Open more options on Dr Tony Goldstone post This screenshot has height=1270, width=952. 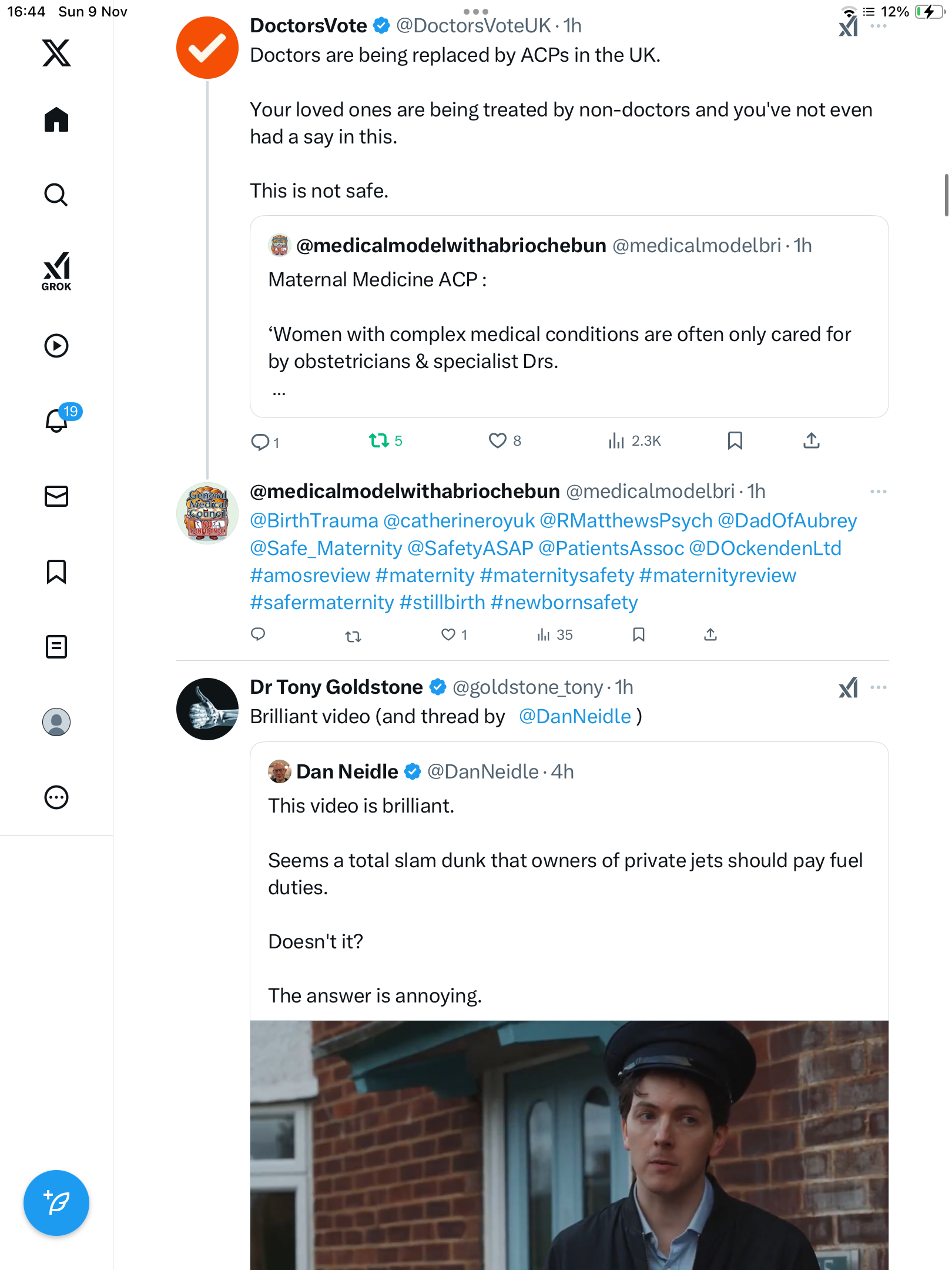[878, 687]
